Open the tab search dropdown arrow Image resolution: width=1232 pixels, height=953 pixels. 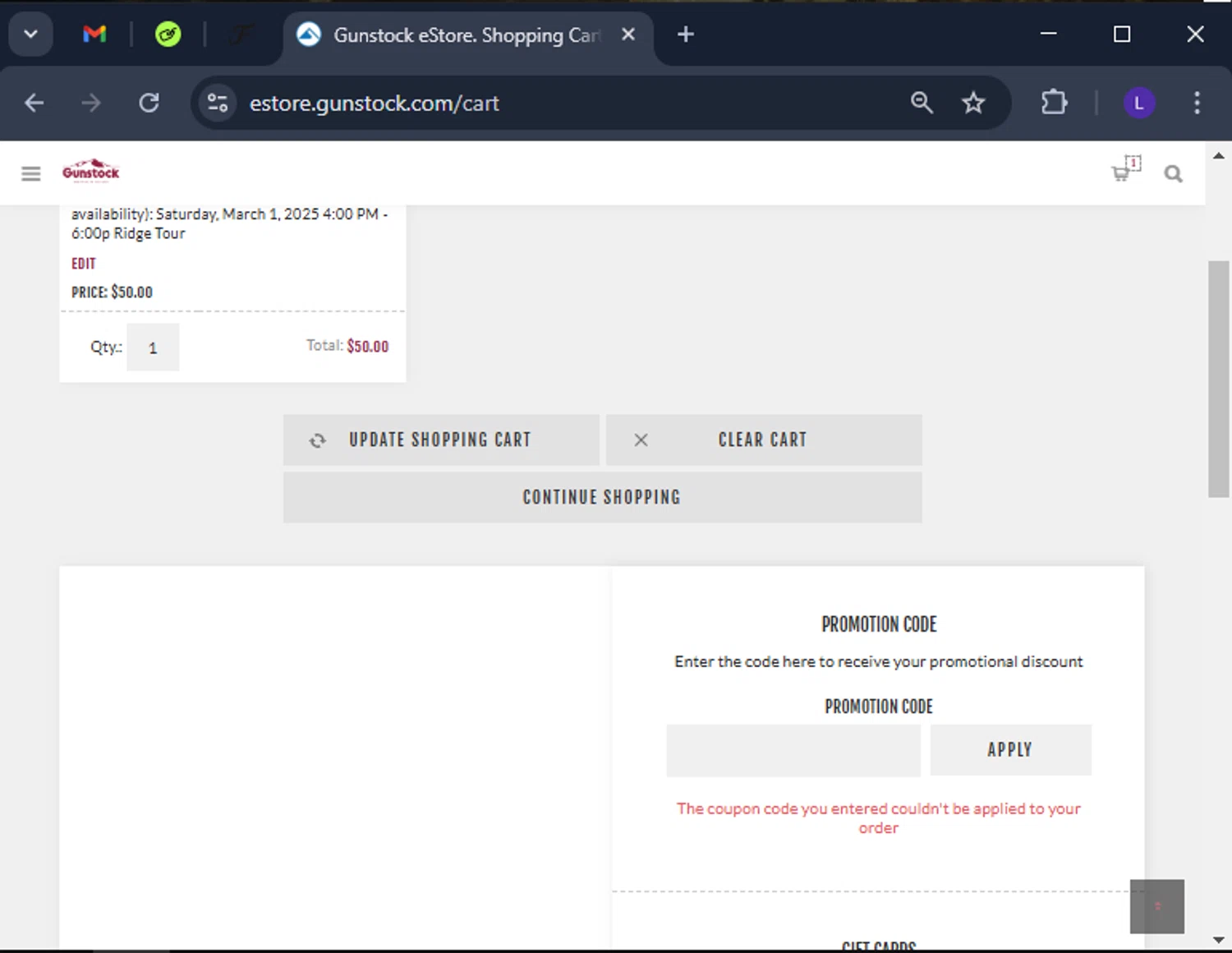[x=30, y=34]
